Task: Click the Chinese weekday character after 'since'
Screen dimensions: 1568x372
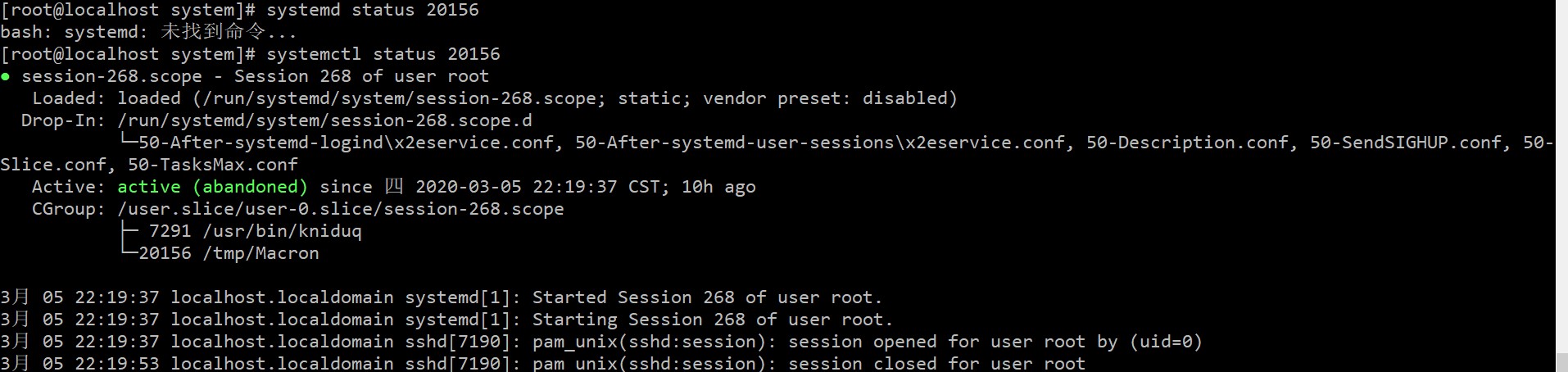Action: coord(394,187)
